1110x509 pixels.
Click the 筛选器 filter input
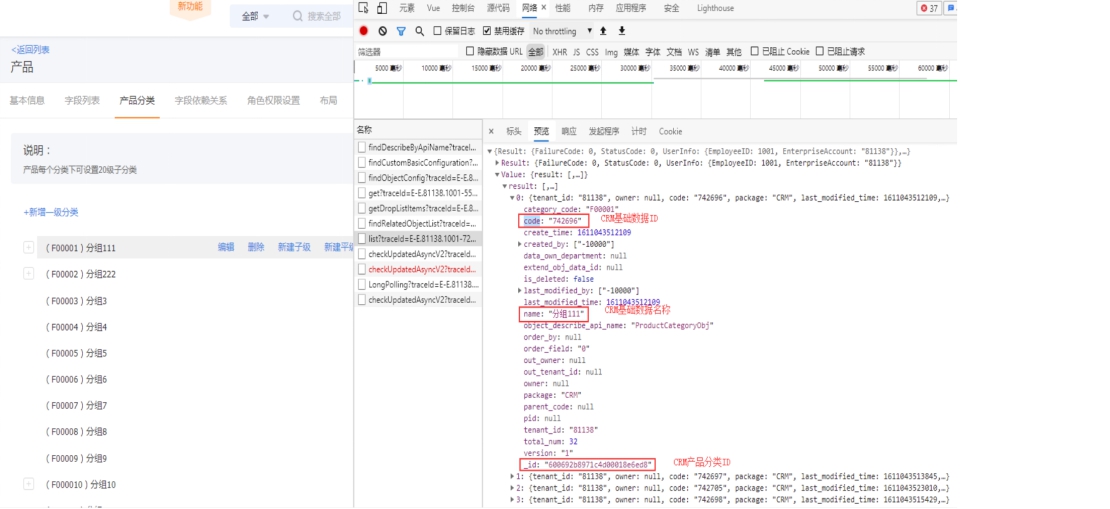click(x=407, y=52)
